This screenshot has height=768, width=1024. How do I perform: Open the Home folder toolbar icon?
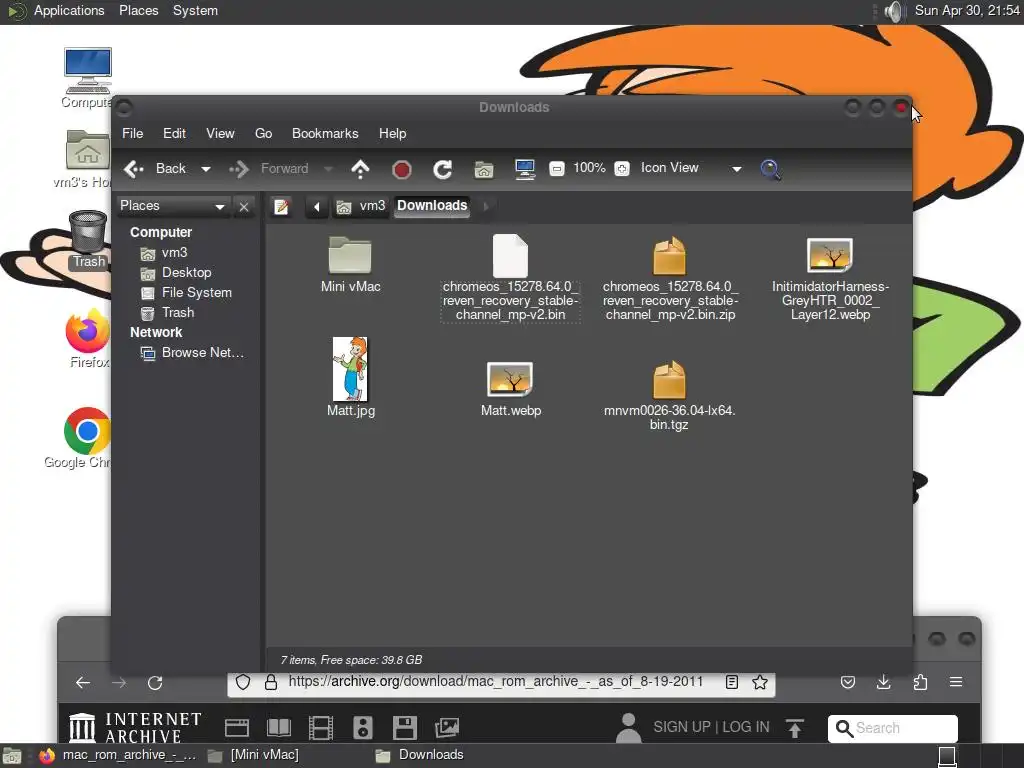483,170
